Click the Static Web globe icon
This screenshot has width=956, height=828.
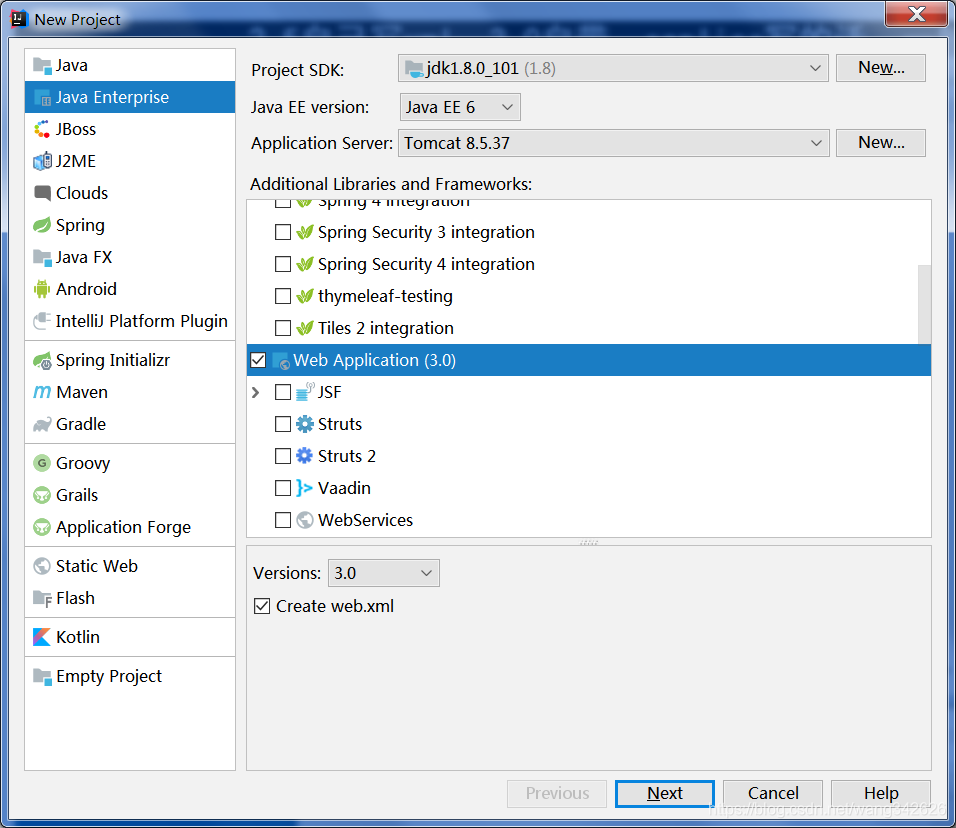click(42, 566)
